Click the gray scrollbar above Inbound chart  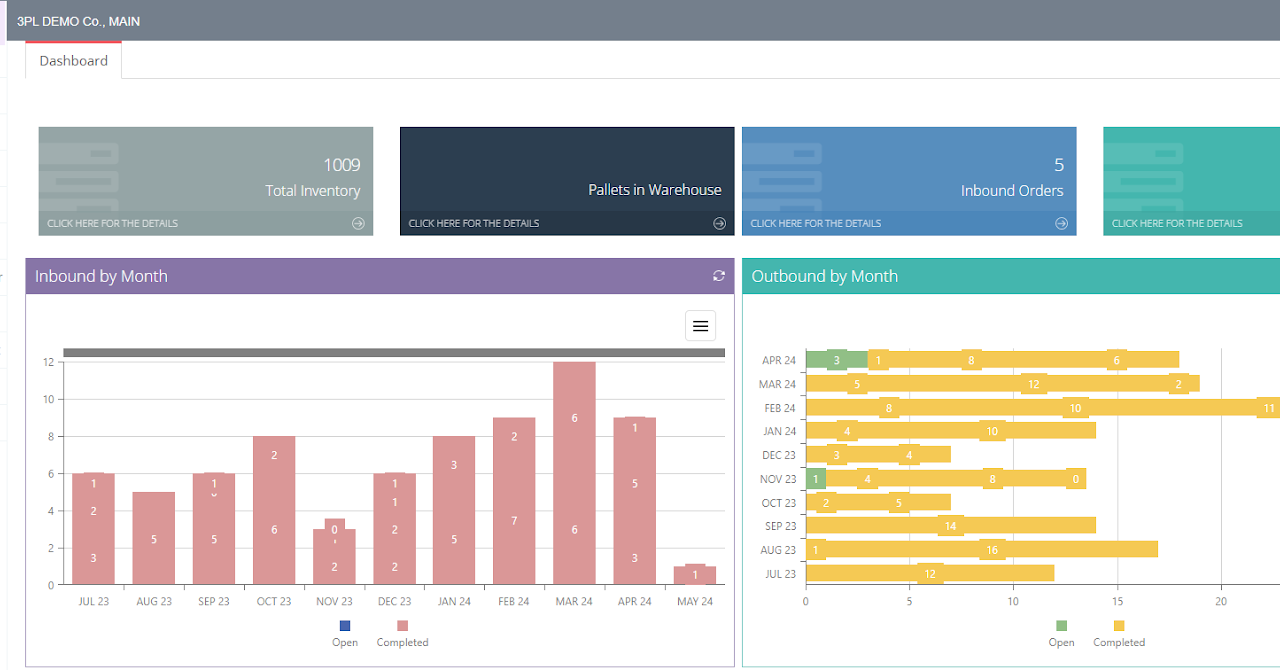[x=394, y=353]
